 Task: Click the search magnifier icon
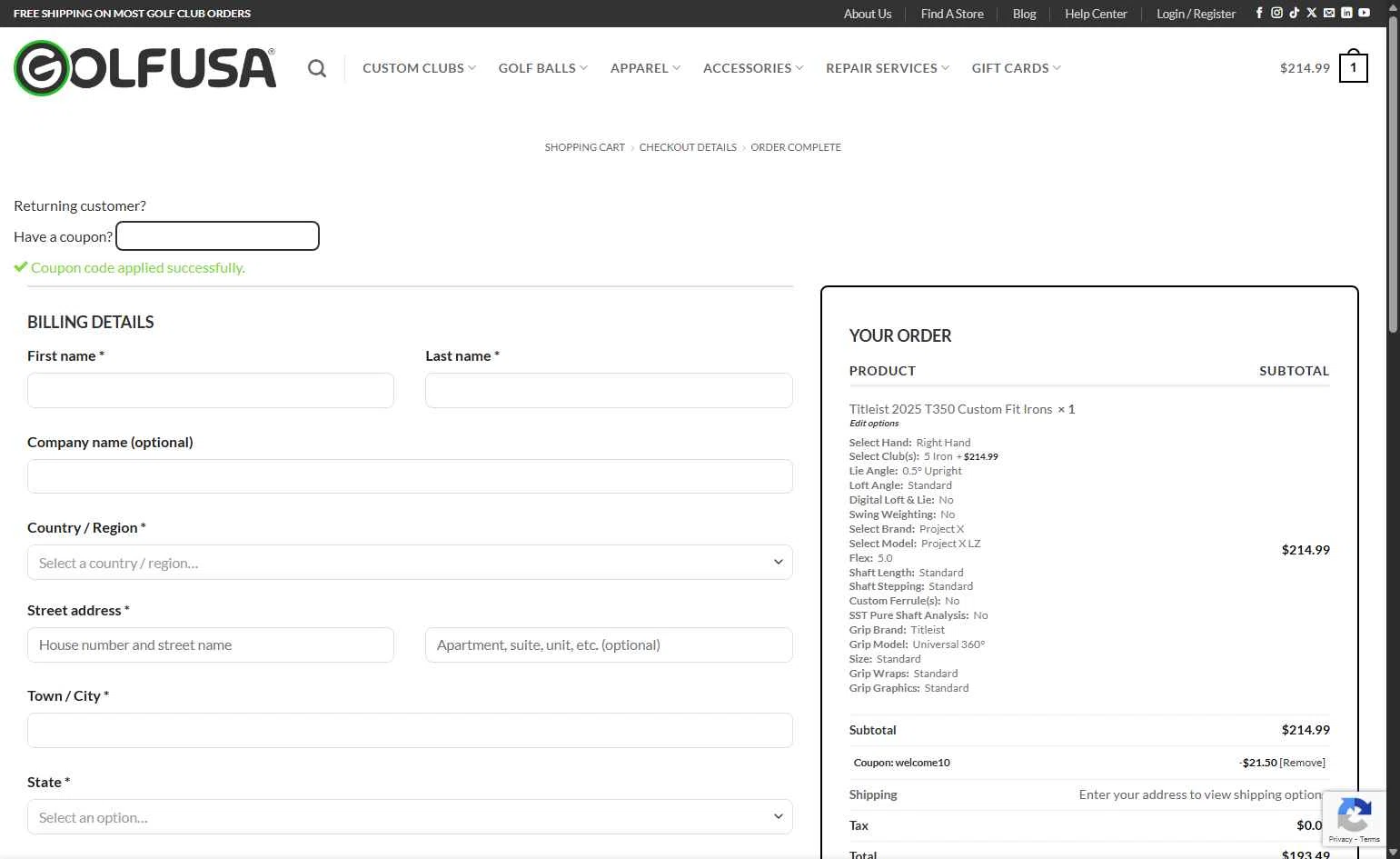pyautogui.click(x=316, y=68)
